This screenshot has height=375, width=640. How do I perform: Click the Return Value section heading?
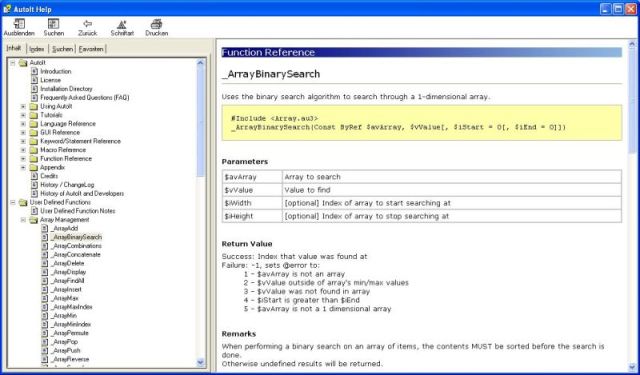coord(247,244)
